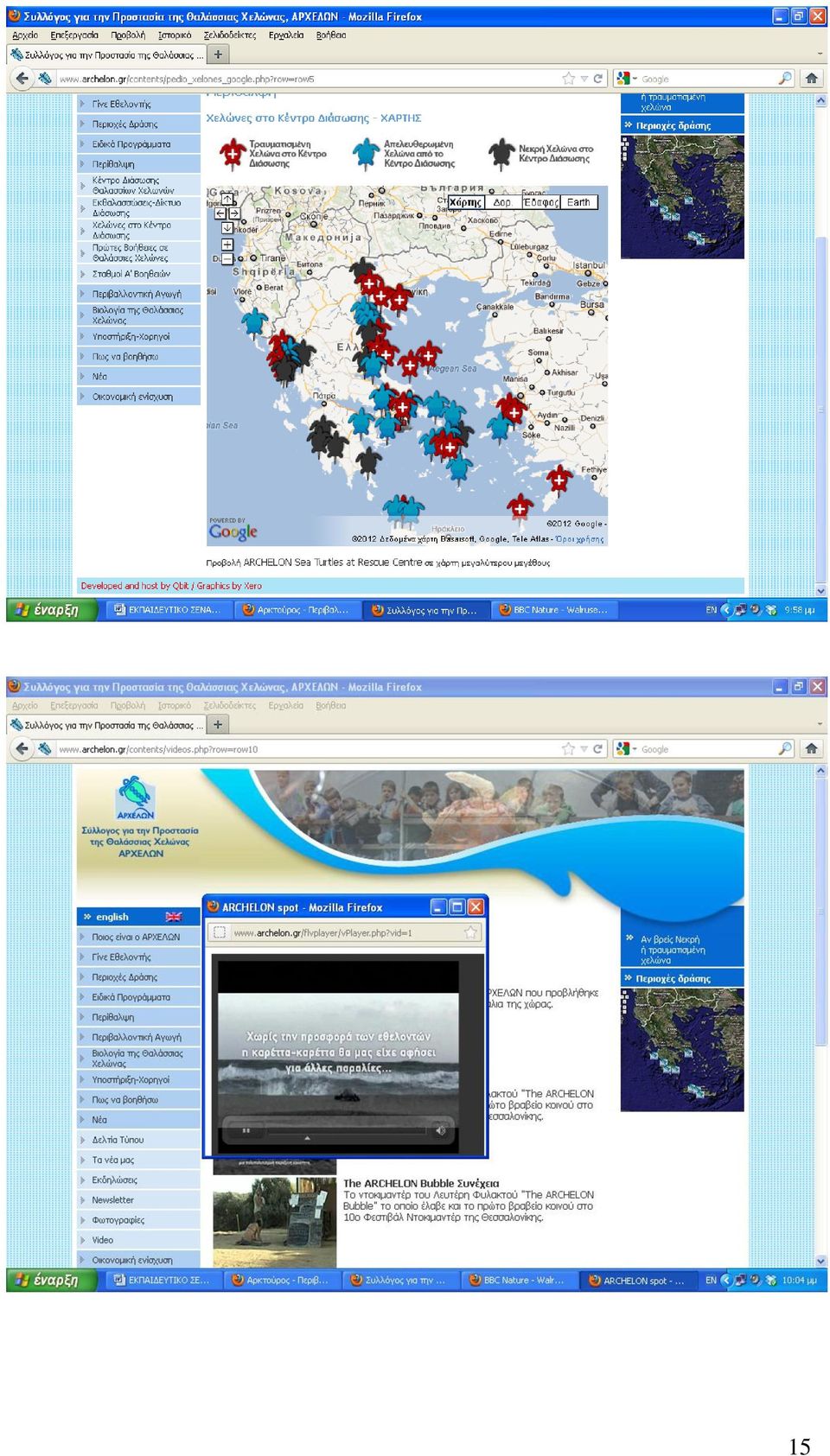Open URL history dropdown in the map-page window
Screen dimensions: 830x1456
pyautogui.click(x=584, y=79)
